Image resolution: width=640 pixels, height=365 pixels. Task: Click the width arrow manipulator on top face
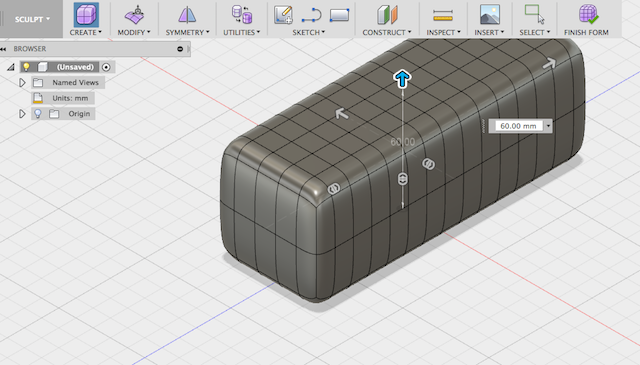[x=342, y=114]
